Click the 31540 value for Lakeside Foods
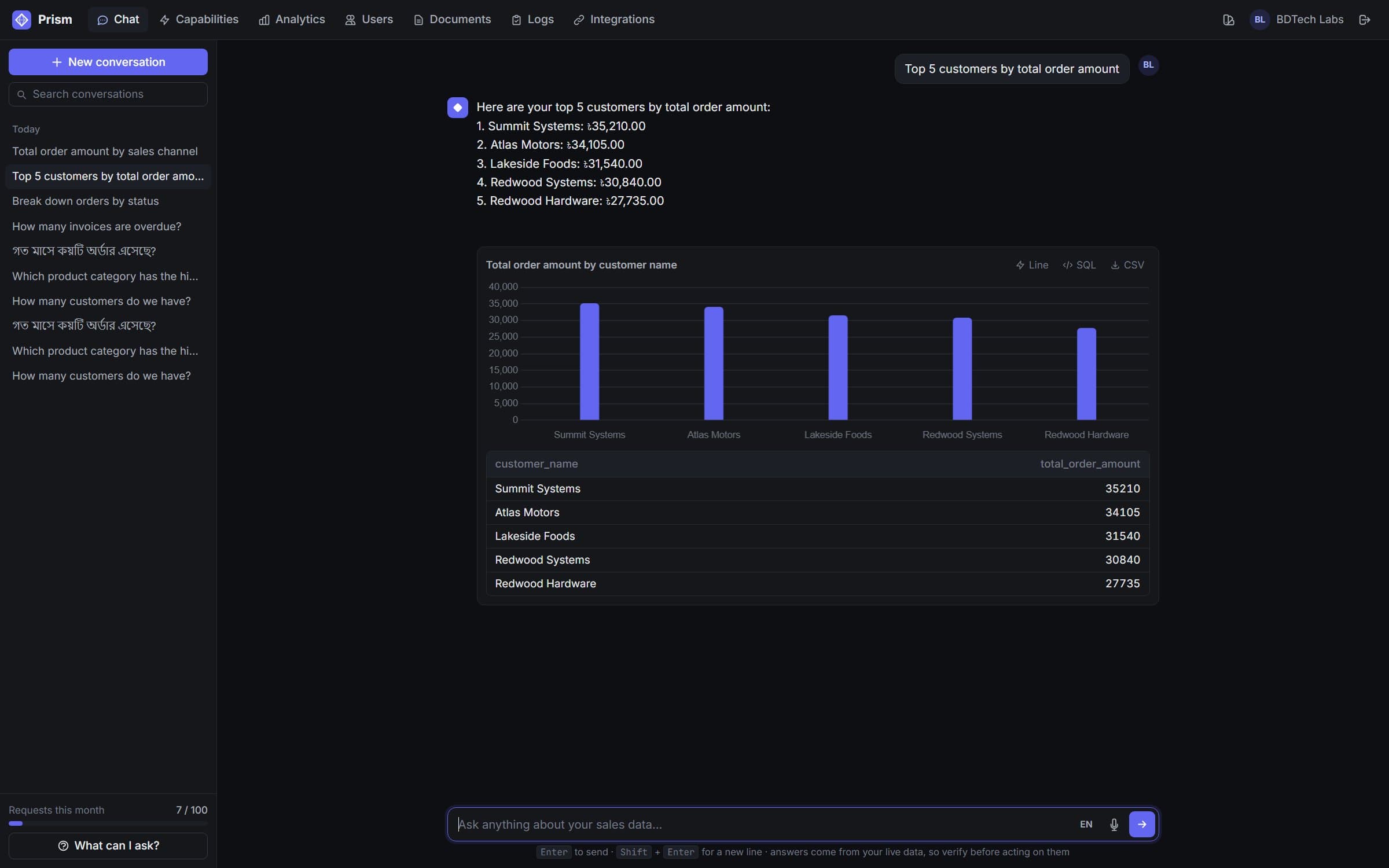The width and height of the screenshot is (1389, 868). click(1122, 536)
